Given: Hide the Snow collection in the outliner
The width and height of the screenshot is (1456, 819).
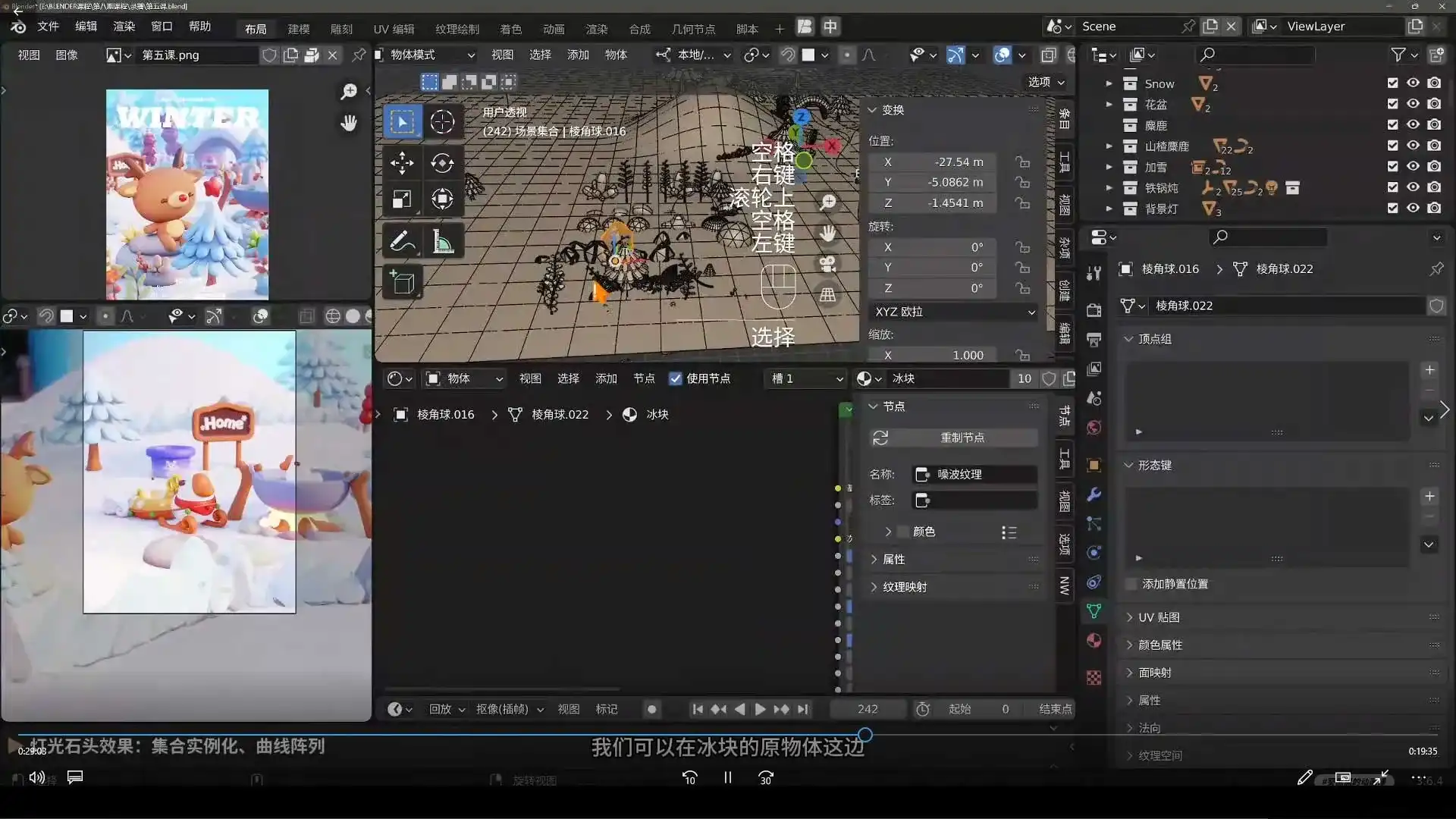Looking at the screenshot, I should pos(1414,83).
